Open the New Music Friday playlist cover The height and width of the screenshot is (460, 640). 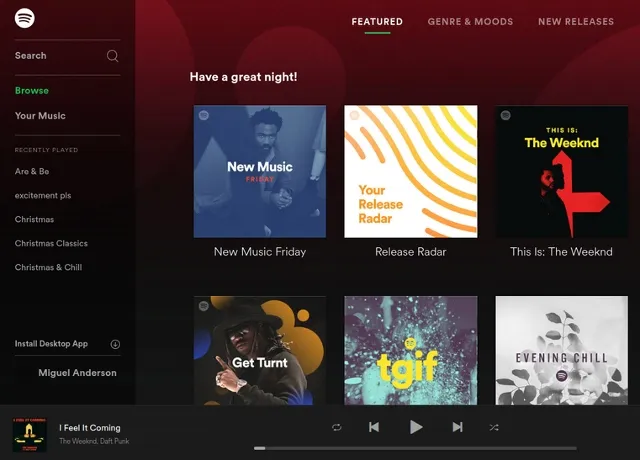point(260,171)
